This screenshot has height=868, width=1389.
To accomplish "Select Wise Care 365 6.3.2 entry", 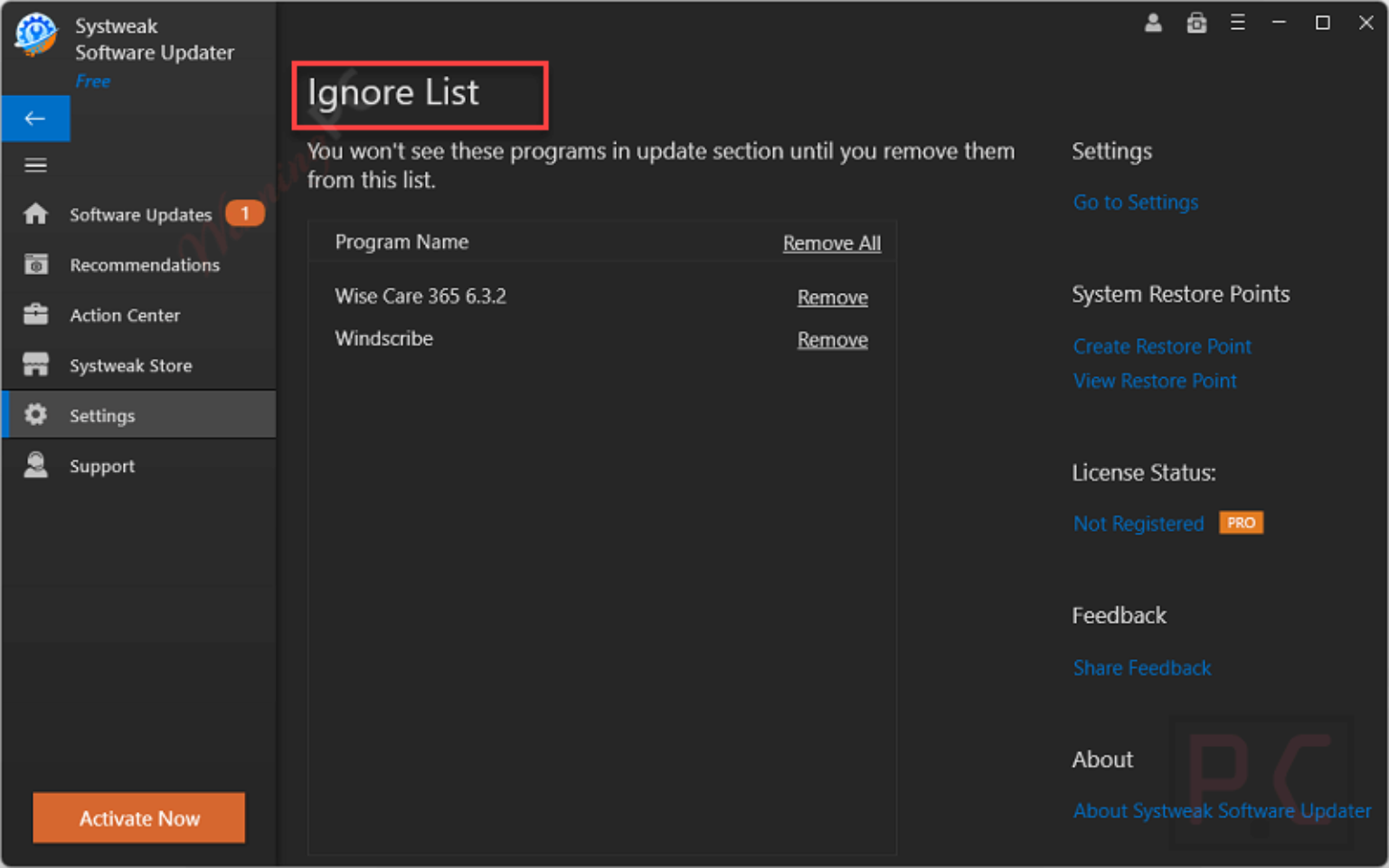I will pyautogui.click(x=420, y=297).
